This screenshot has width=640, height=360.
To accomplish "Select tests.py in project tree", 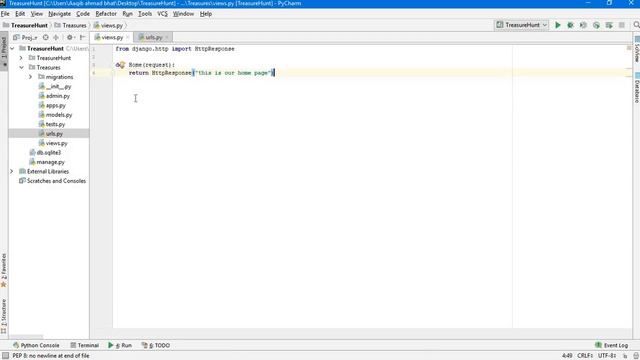I will click(x=52, y=124).
